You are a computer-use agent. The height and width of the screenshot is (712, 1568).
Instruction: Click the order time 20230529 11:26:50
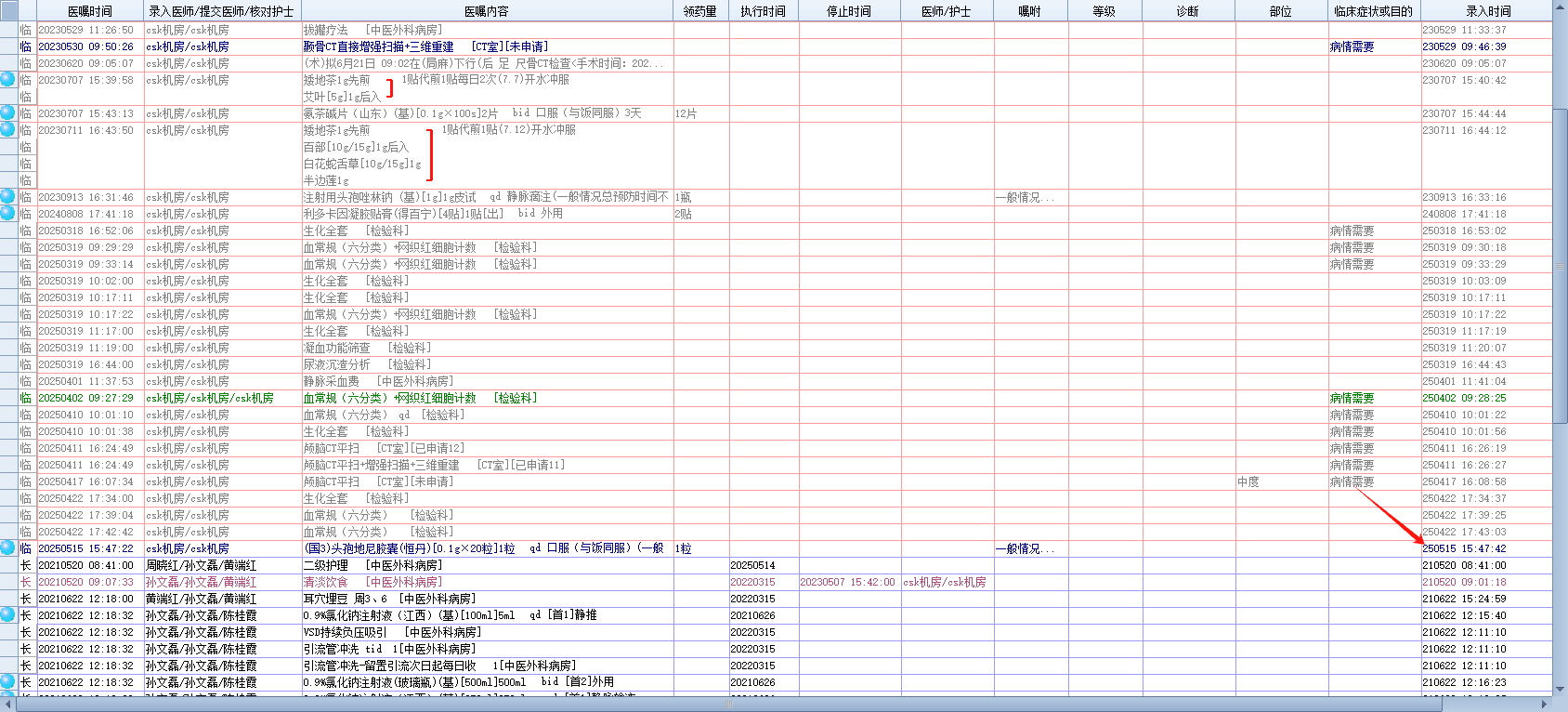pyautogui.click(x=85, y=30)
